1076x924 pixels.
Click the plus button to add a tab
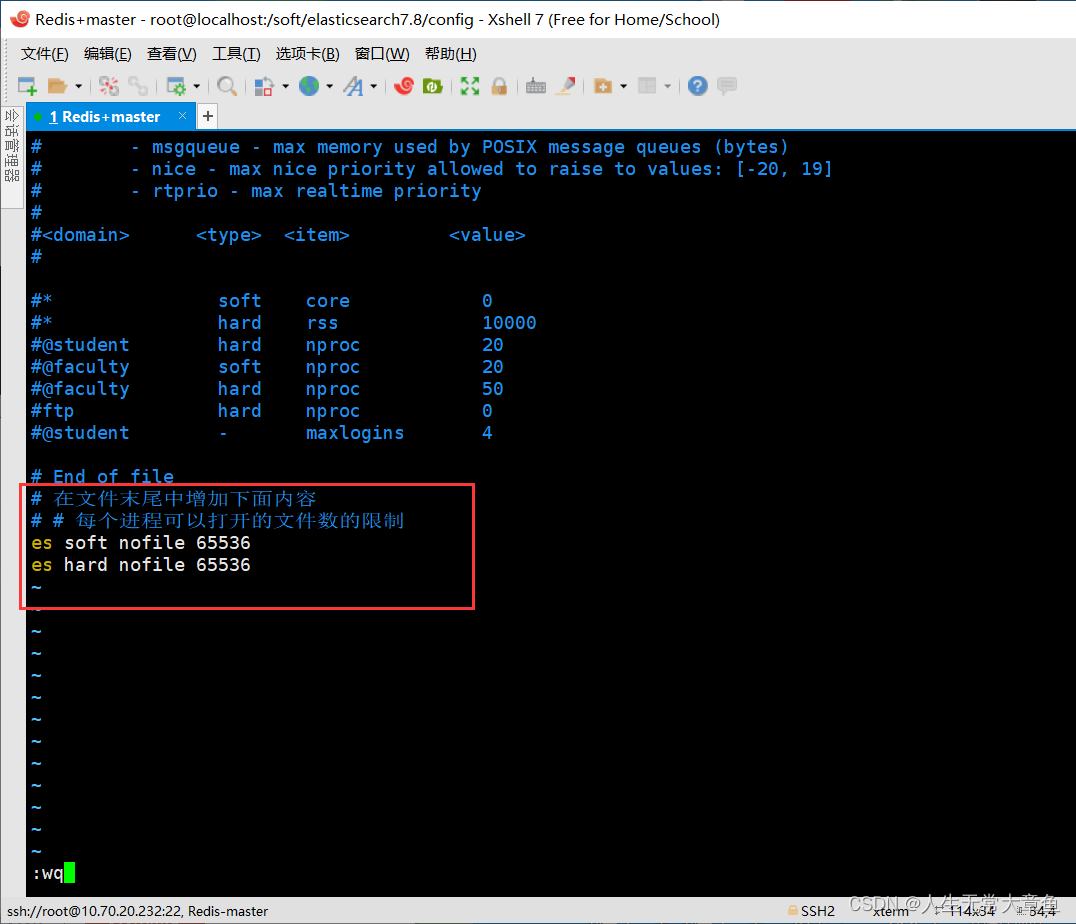[207, 116]
